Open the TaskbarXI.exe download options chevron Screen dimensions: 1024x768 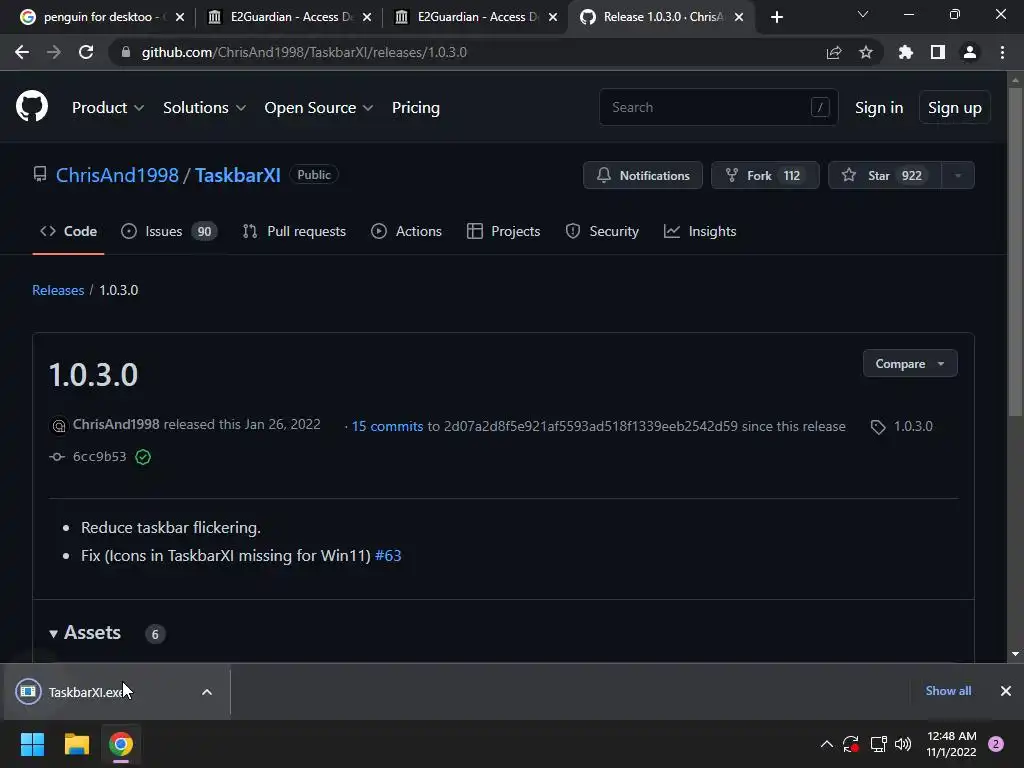click(206, 692)
